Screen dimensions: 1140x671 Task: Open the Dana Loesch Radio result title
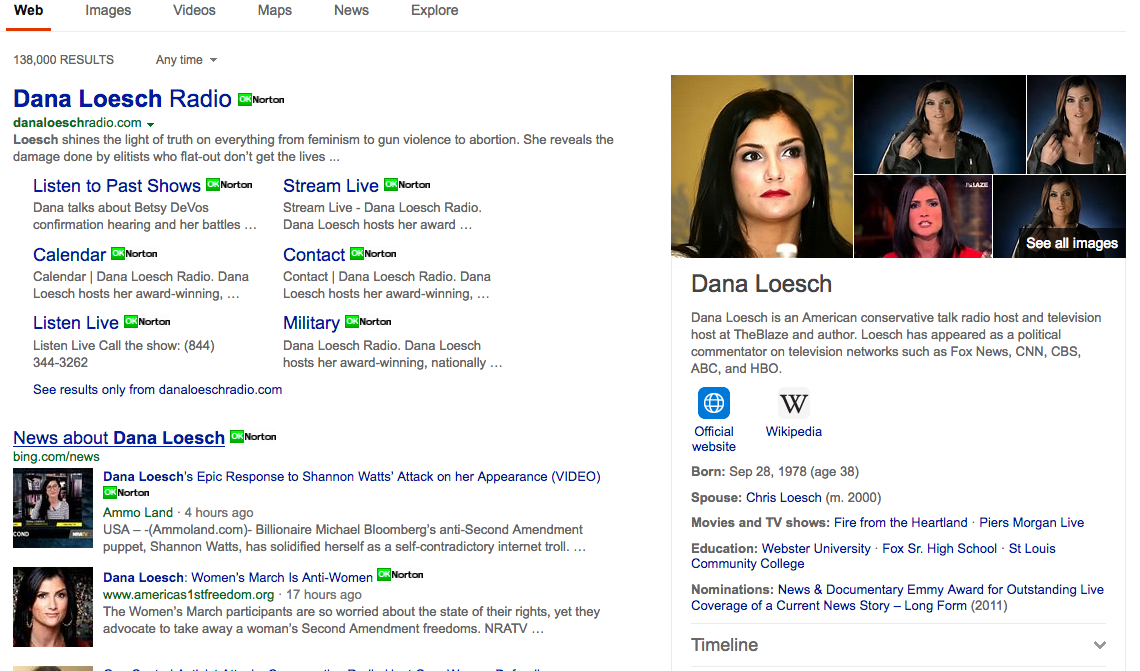click(x=122, y=98)
